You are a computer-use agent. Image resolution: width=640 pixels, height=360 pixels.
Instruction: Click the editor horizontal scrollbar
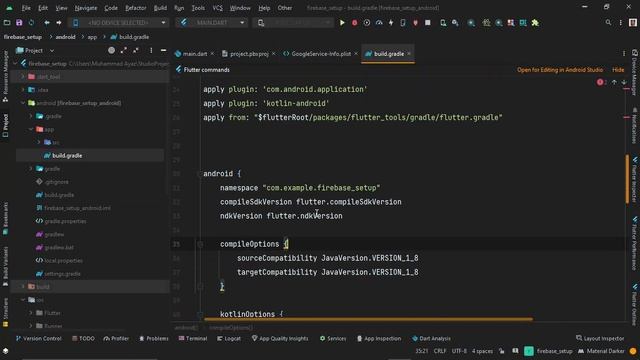point(368,319)
